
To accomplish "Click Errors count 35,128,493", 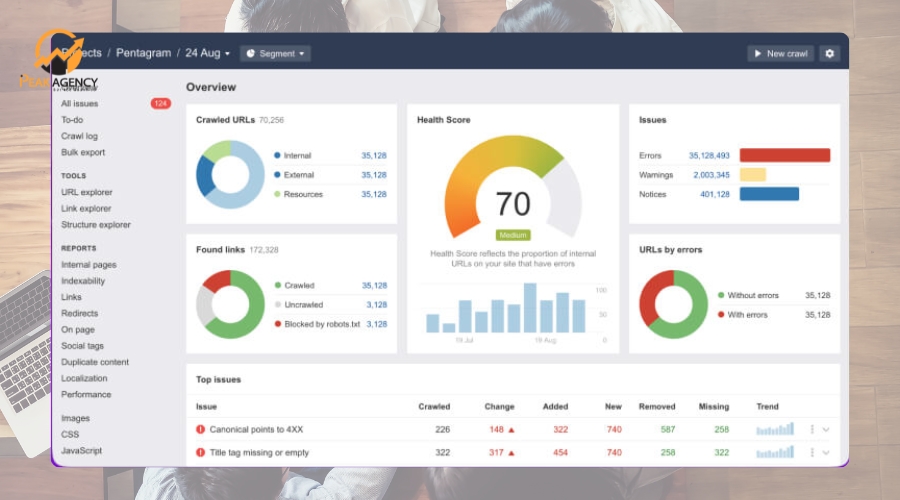I will pos(709,156).
